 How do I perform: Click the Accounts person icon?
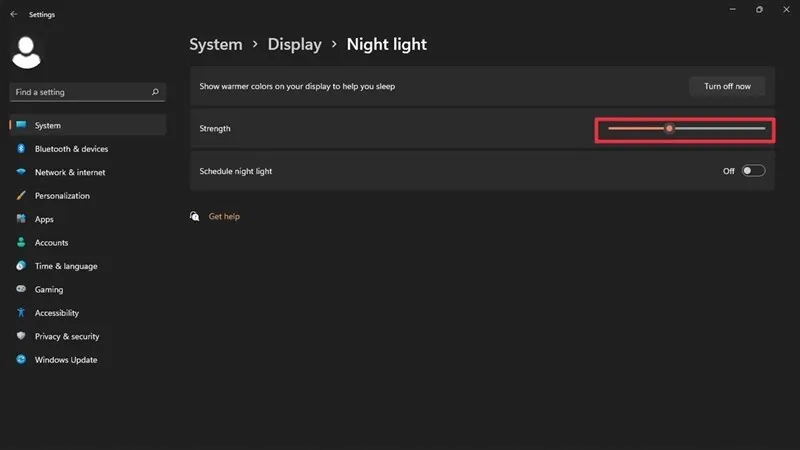coord(21,242)
